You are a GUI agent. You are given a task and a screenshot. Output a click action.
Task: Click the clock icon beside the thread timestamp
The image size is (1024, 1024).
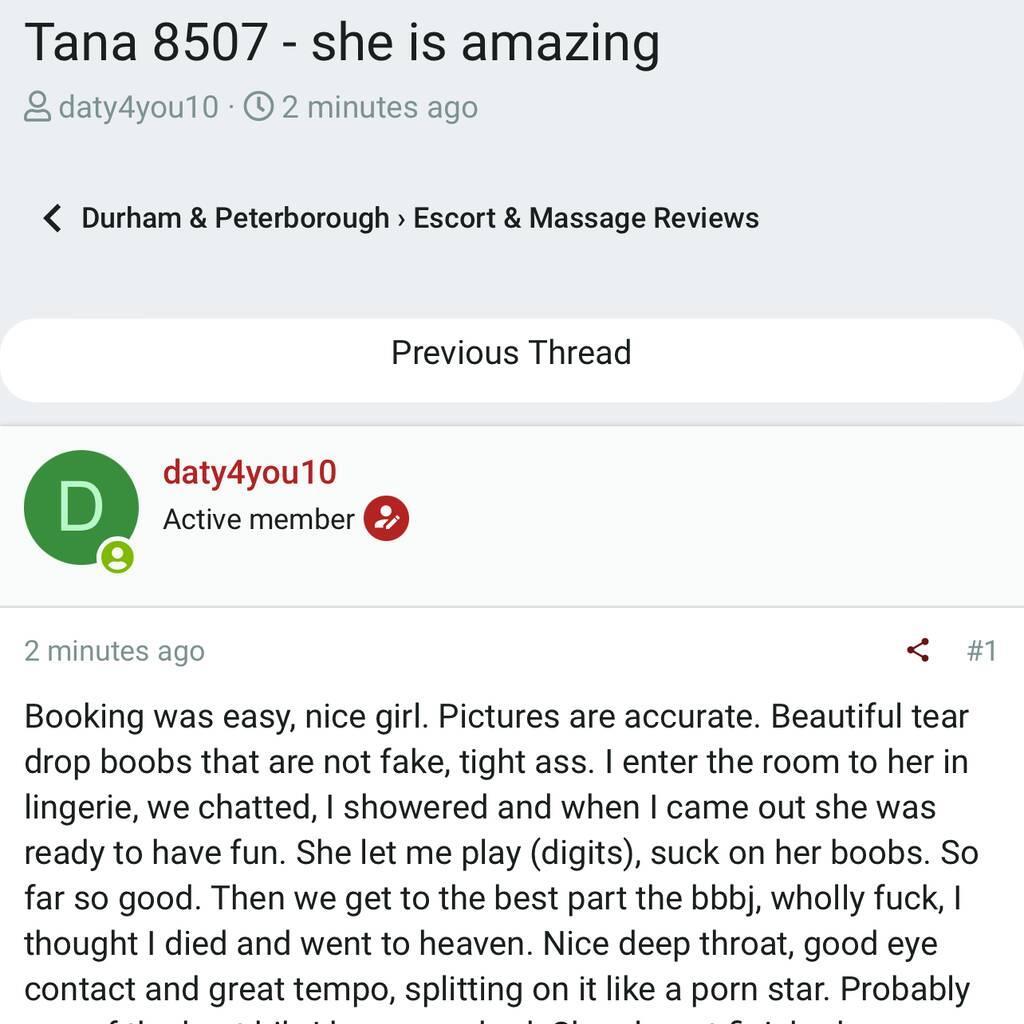click(x=258, y=106)
